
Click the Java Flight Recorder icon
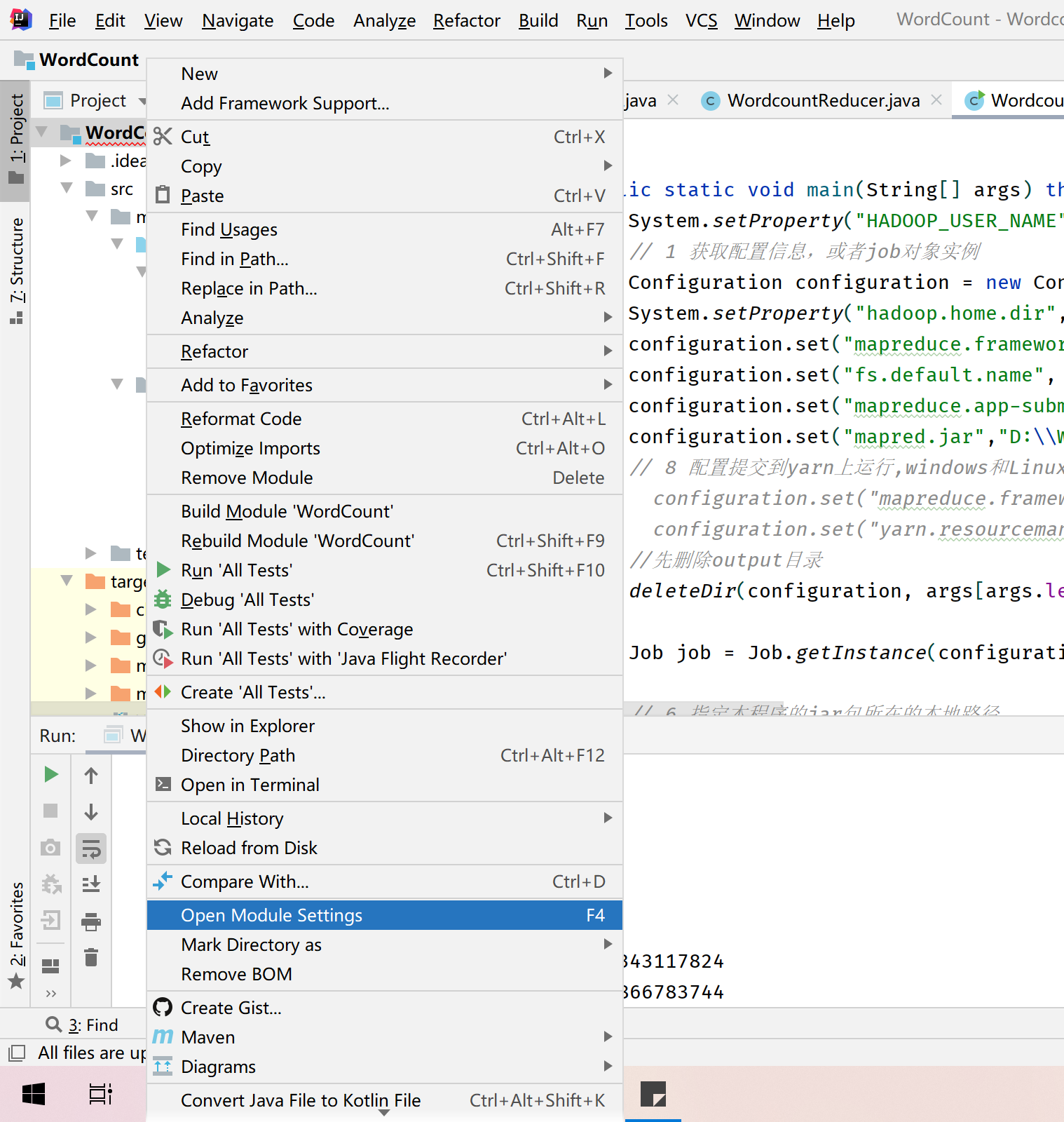[163, 658]
